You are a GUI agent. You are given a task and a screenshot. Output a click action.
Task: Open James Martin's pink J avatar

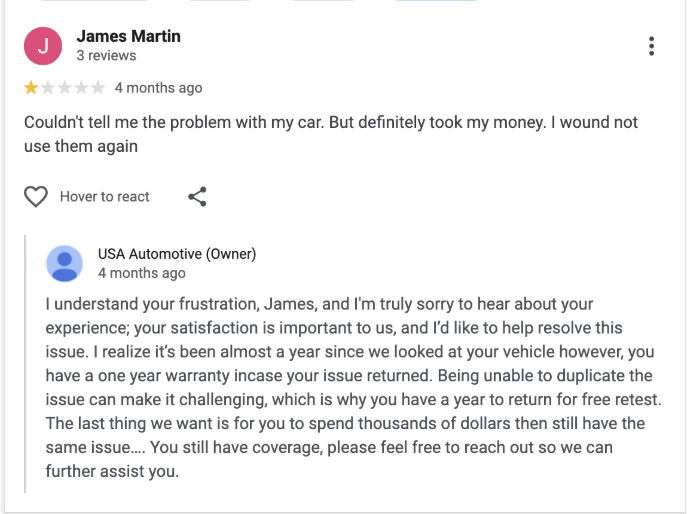[43, 46]
